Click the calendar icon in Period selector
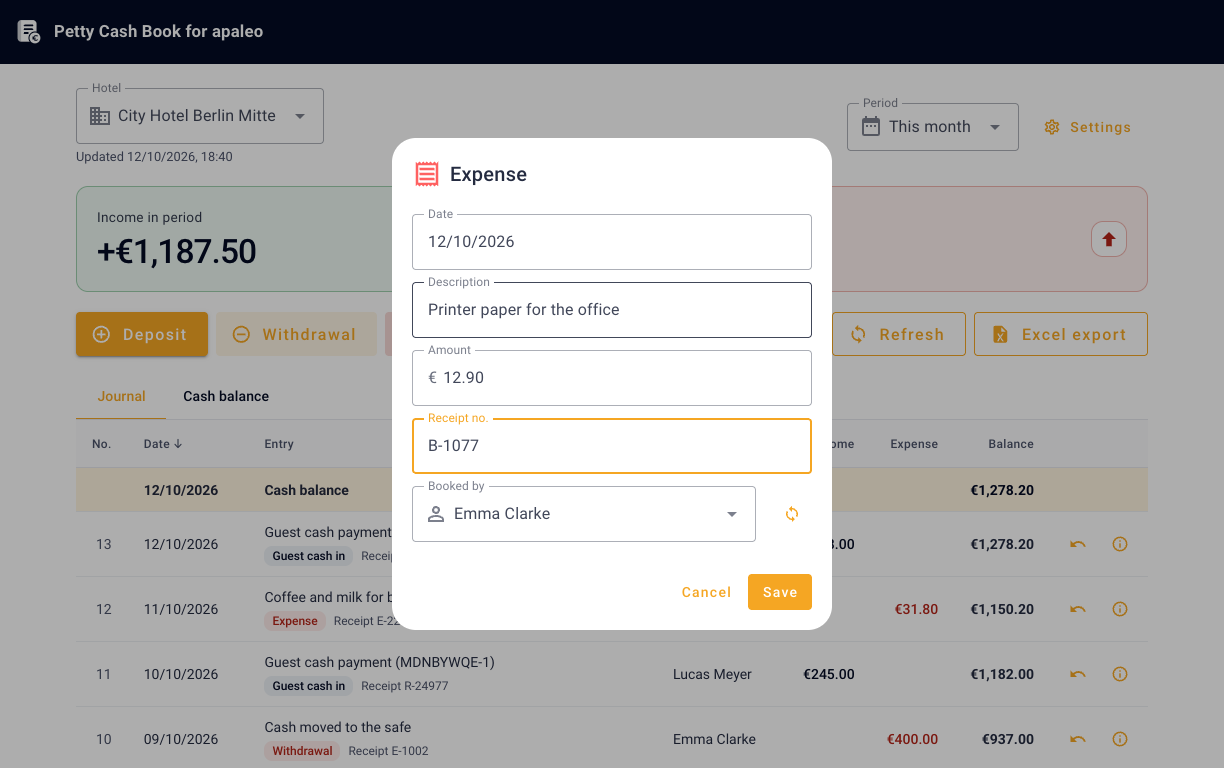 (871, 127)
